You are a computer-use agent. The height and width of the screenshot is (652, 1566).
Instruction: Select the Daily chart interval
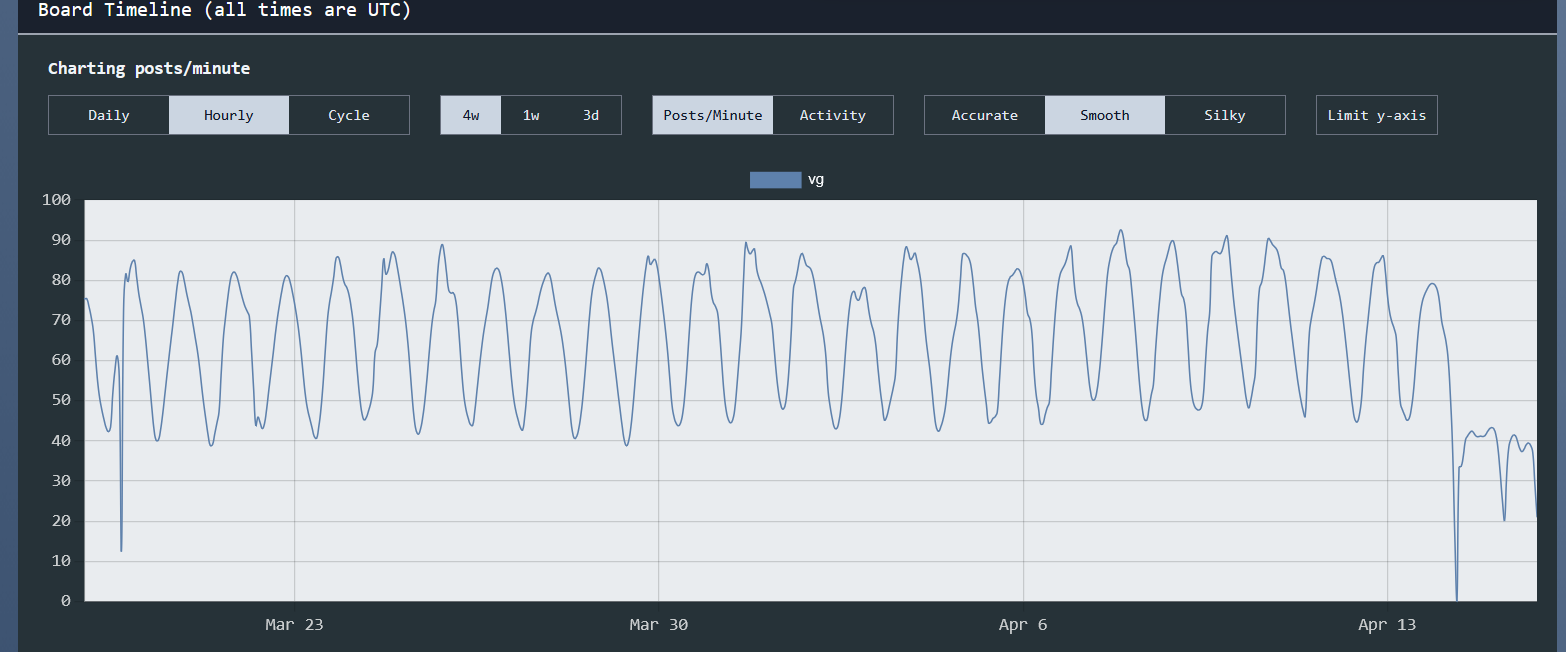(x=109, y=115)
